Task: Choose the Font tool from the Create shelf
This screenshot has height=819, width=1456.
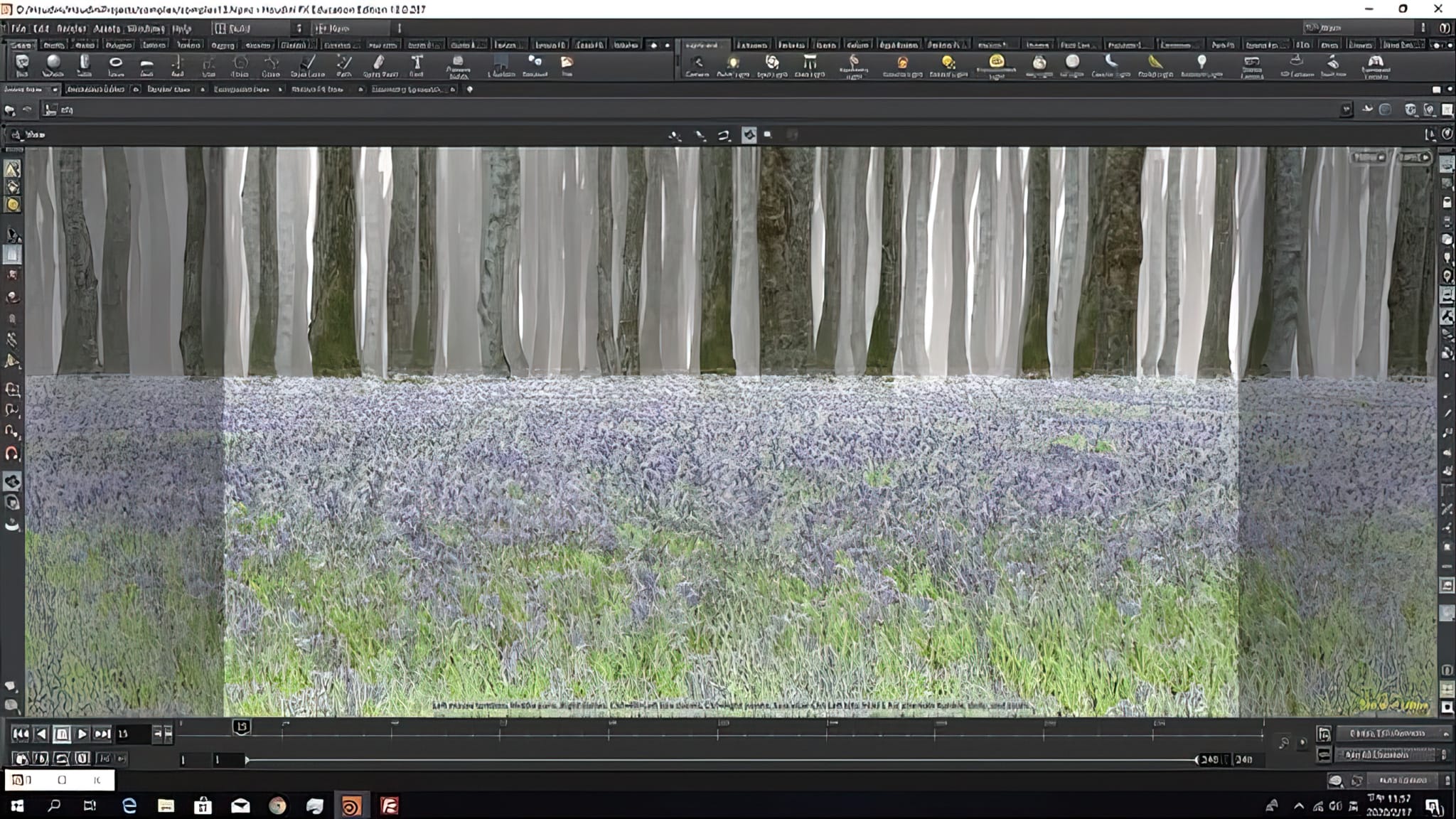Action: pos(416,66)
